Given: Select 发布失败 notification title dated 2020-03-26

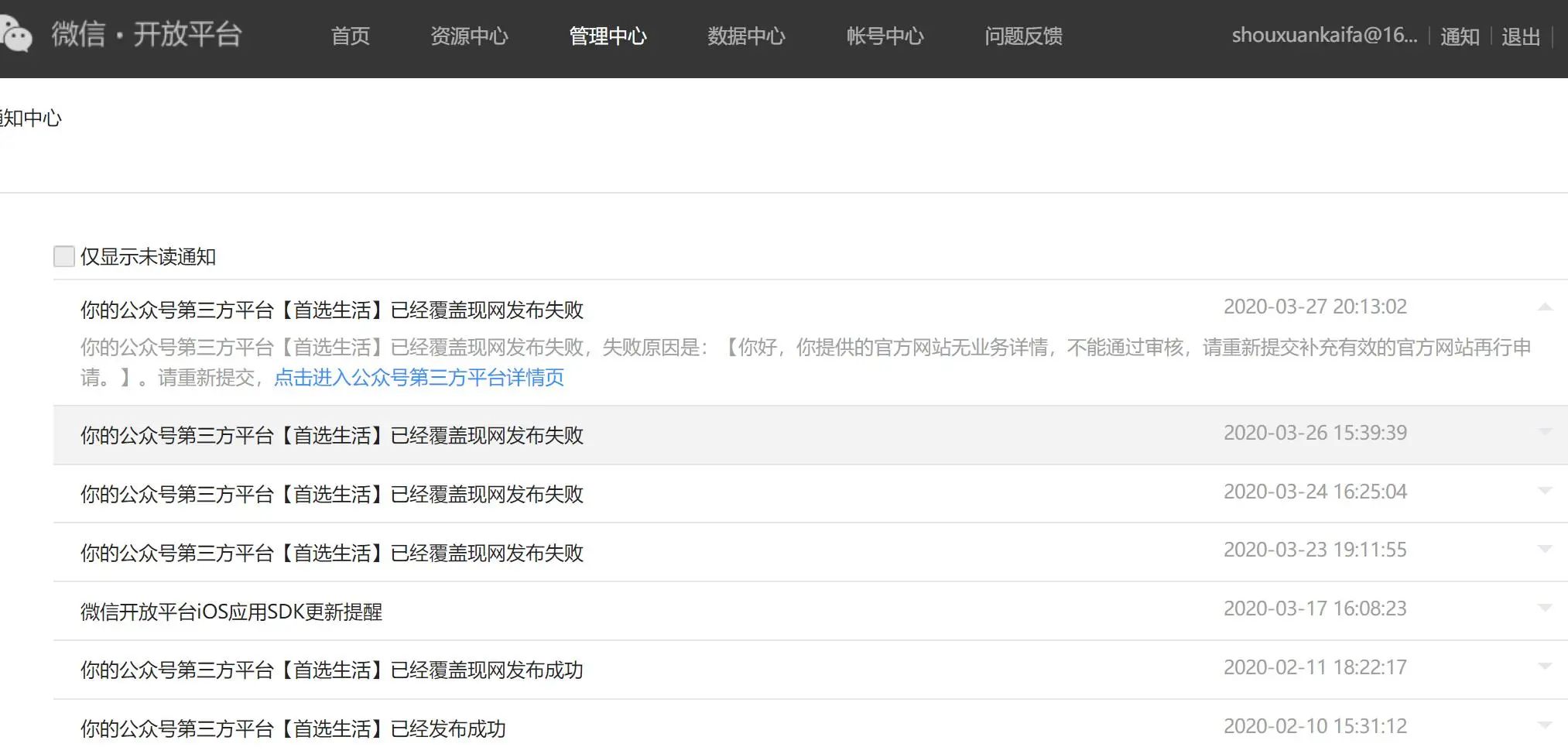Looking at the screenshot, I should click(x=332, y=435).
